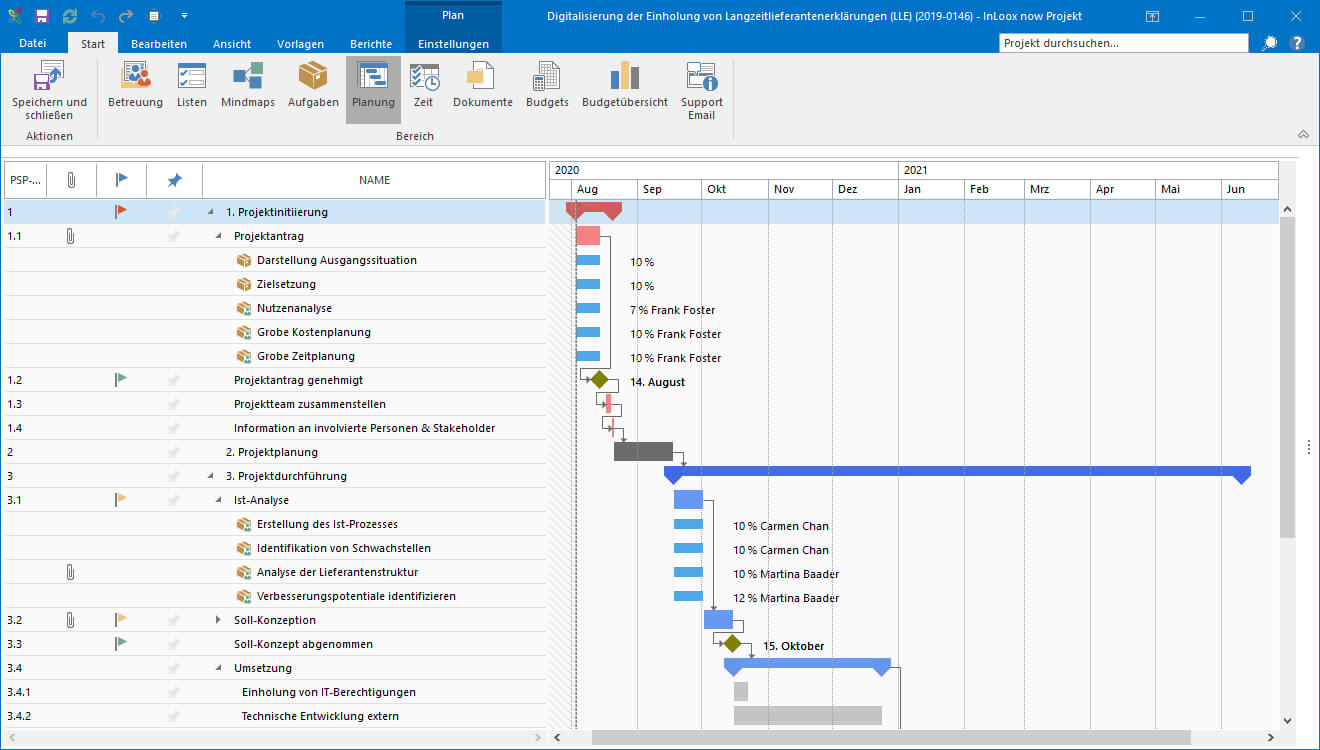The image size is (1320, 750).
Task: Toggle pin on Umsetzung row
Action: tap(174, 668)
